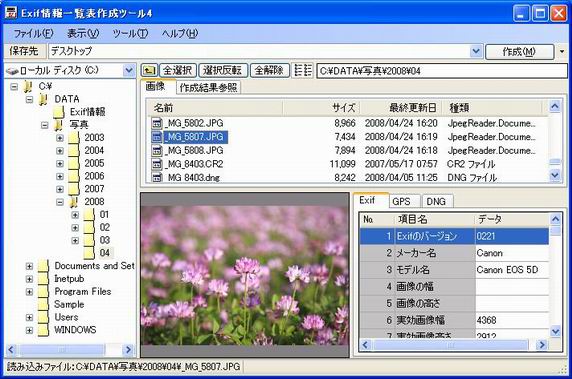Click the 全解除 button
The height and width of the screenshot is (379, 572).
(x=270, y=70)
